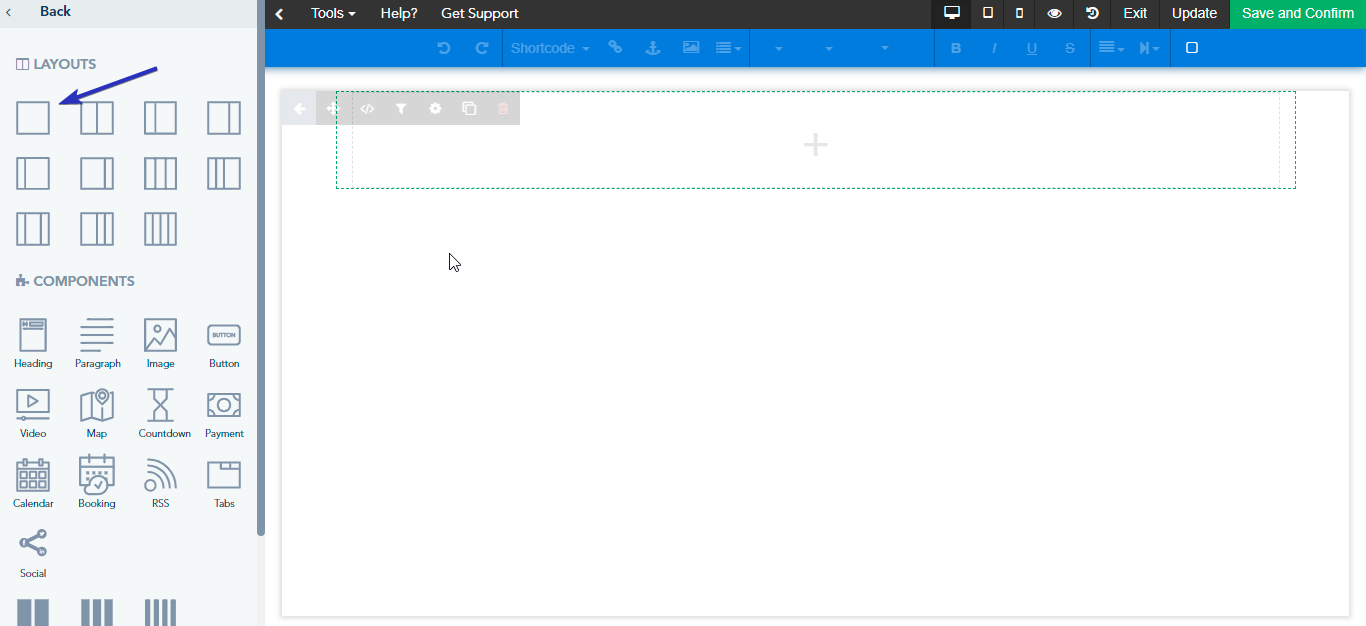The image size is (1366, 626).
Task: Choose the four equal columns layout
Action: pos(161,229)
